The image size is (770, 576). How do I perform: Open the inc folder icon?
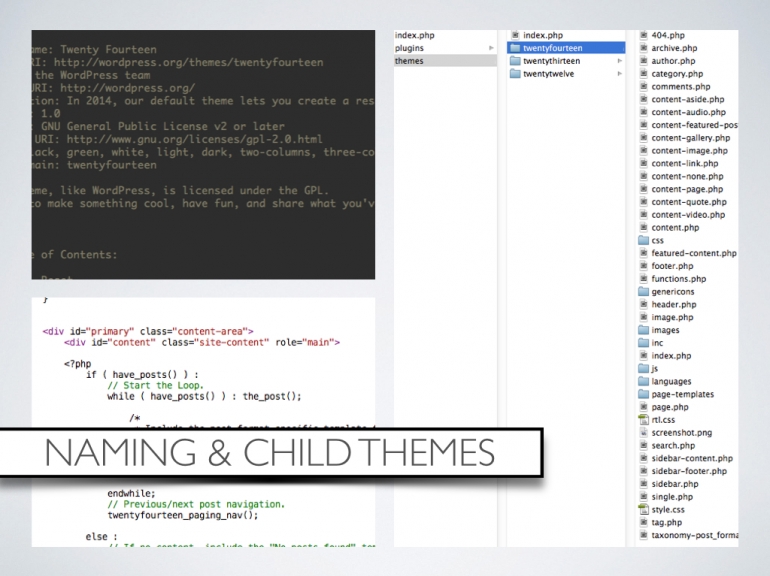pos(643,343)
